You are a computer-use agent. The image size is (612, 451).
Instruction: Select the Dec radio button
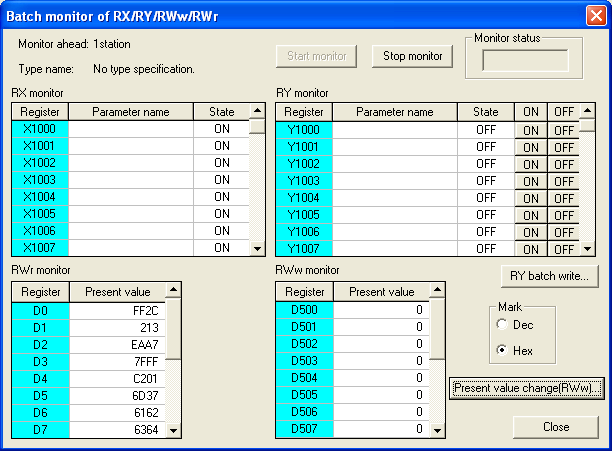502,325
